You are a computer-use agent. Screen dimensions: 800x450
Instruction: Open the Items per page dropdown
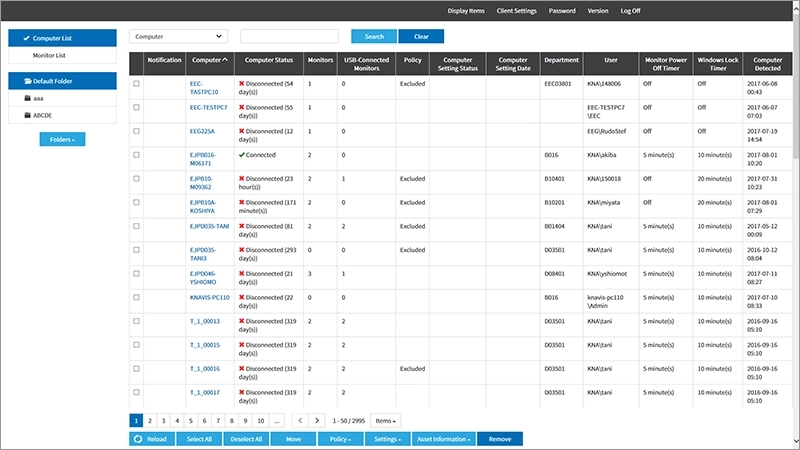click(386, 420)
